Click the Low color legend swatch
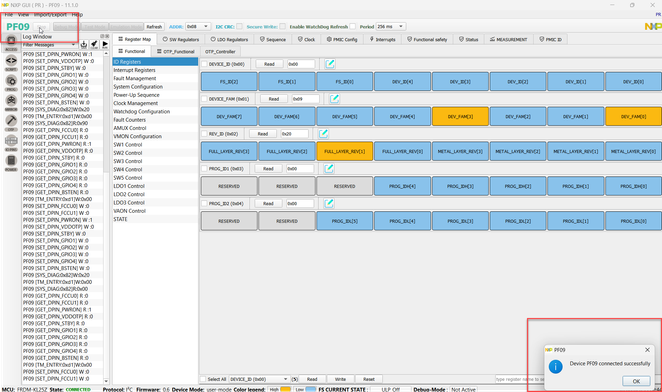 [x=311, y=389]
